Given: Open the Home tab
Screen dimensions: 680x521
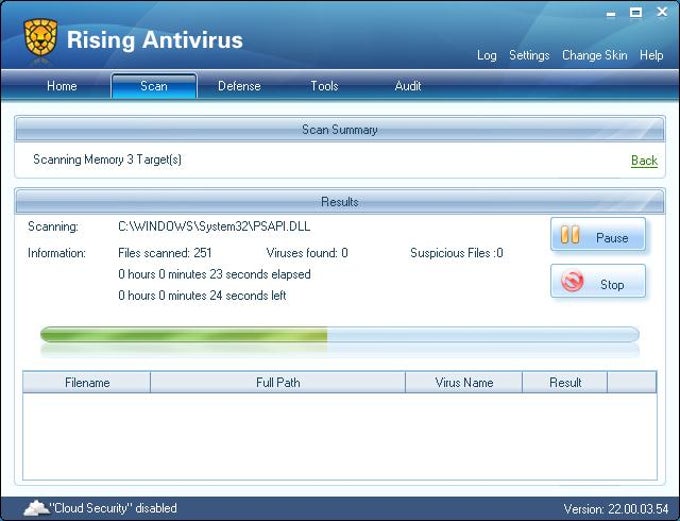Looking at the screenshot, I should (62, 86).
